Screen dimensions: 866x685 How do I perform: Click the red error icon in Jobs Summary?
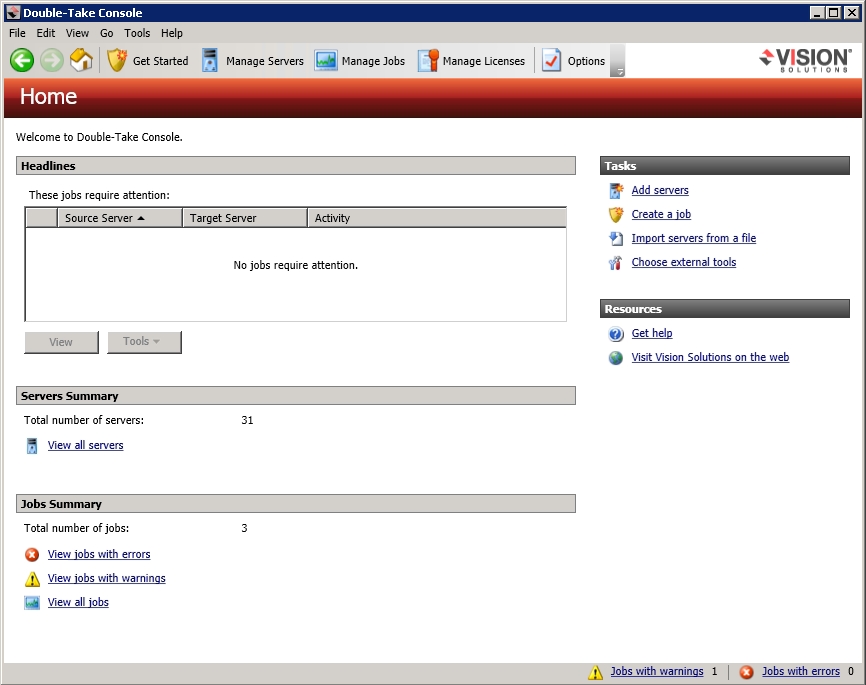32,555
